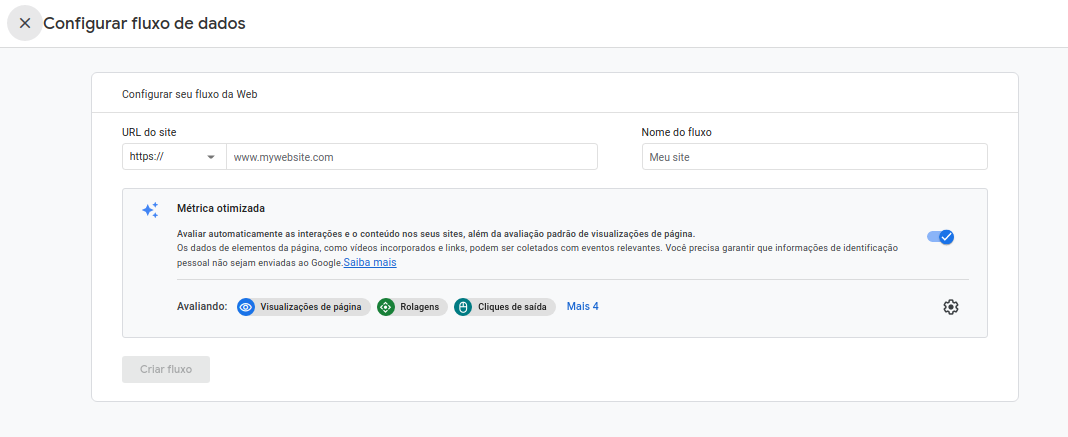
Task: Toggle the Métrica otimizada switch off
Action: tap(941, 237)
